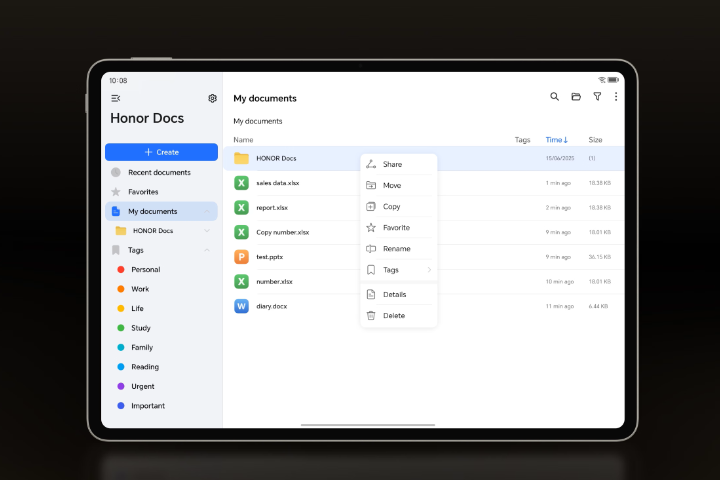This screenshot has height=480, width=720.
Task: Collapse the Tags sidebar section chevron
Action: click(207, 250)
